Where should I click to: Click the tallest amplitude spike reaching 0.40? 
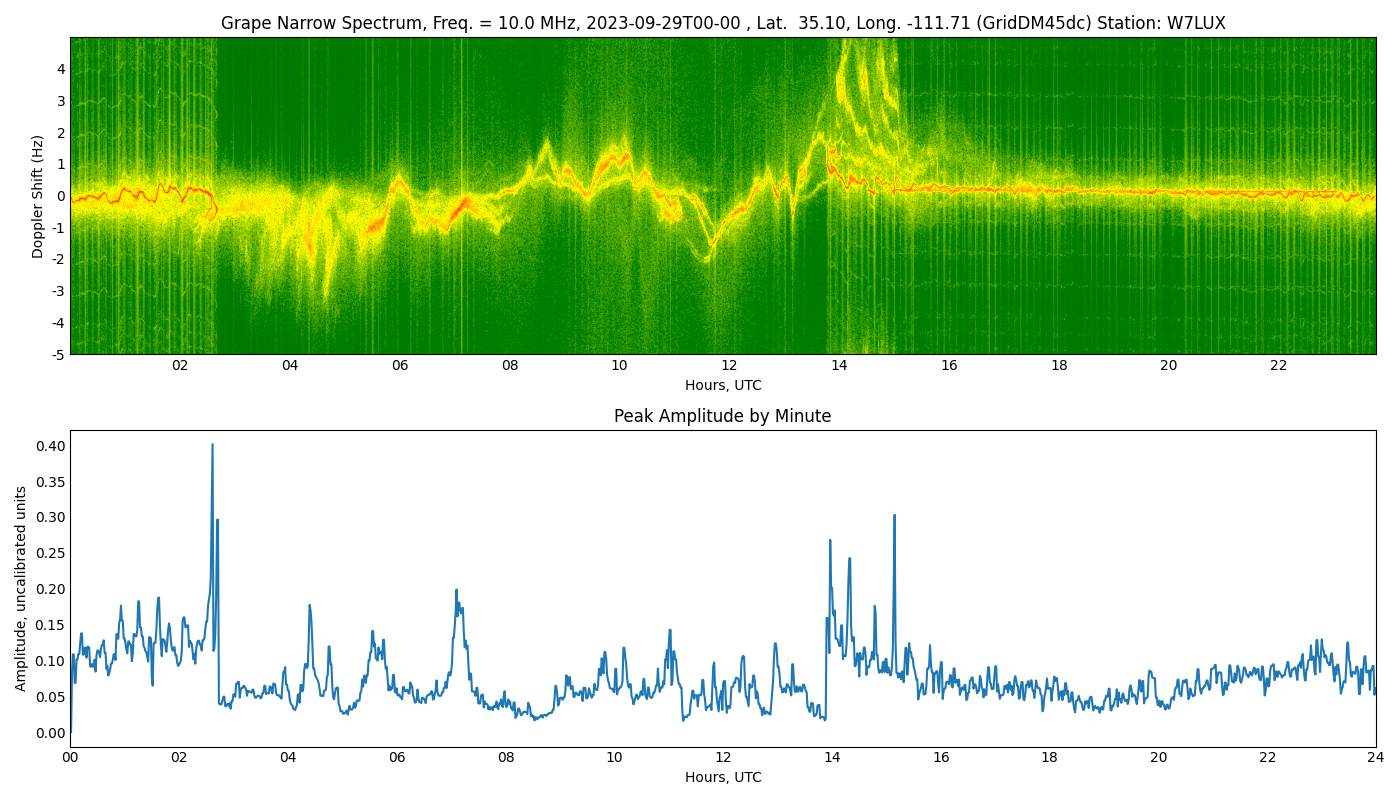click(212, 446)
